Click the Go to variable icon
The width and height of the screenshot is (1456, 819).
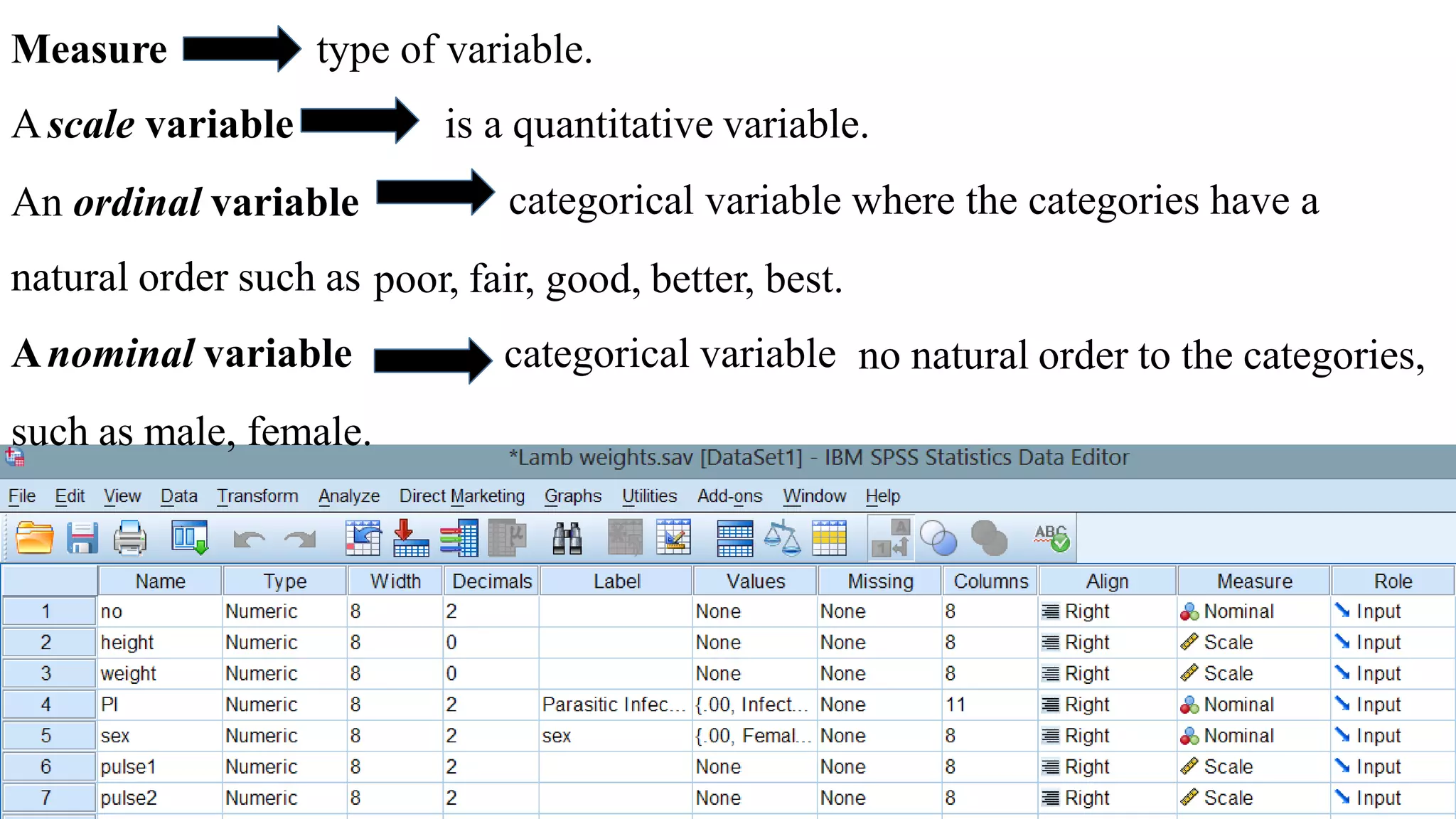pyautogui.click(x=411, y=538)
